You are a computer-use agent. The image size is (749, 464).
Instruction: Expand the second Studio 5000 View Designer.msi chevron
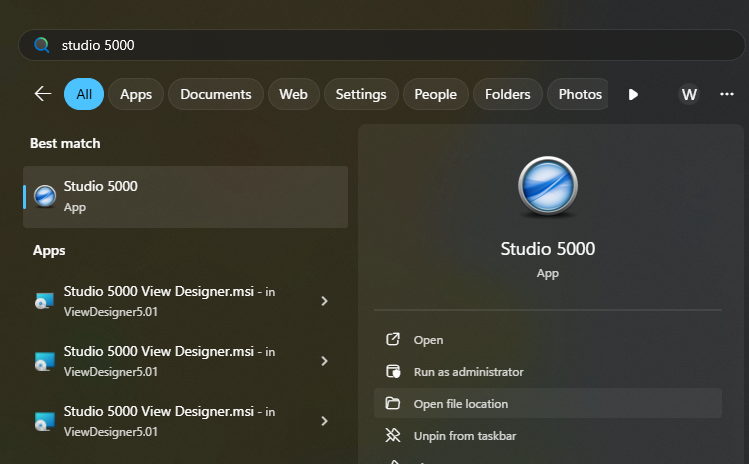[x=324, y=361]
